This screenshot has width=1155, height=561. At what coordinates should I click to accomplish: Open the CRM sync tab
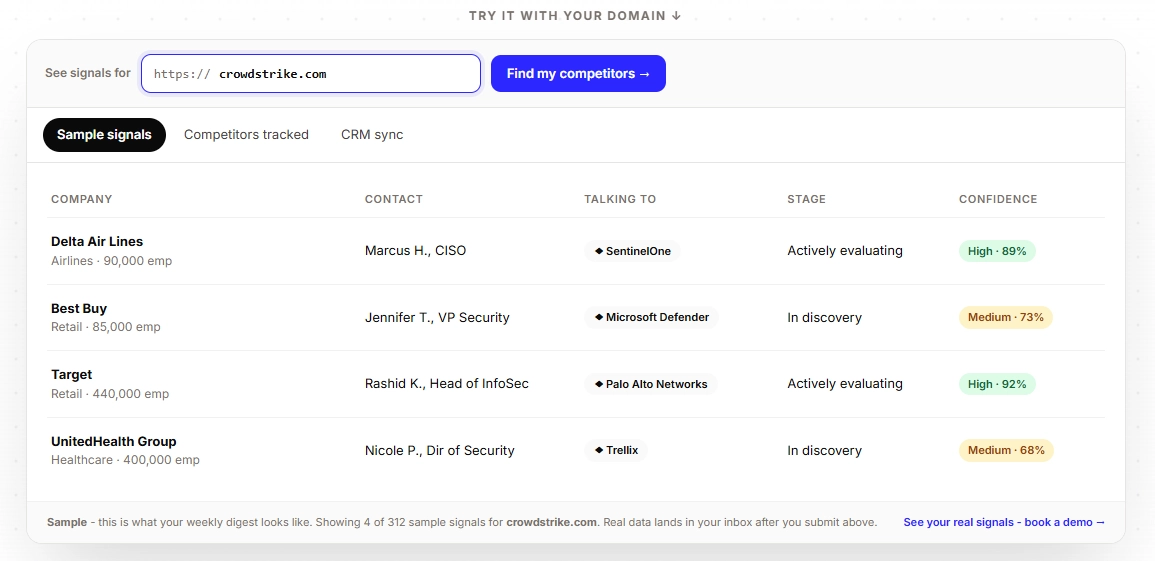point(372,135)
